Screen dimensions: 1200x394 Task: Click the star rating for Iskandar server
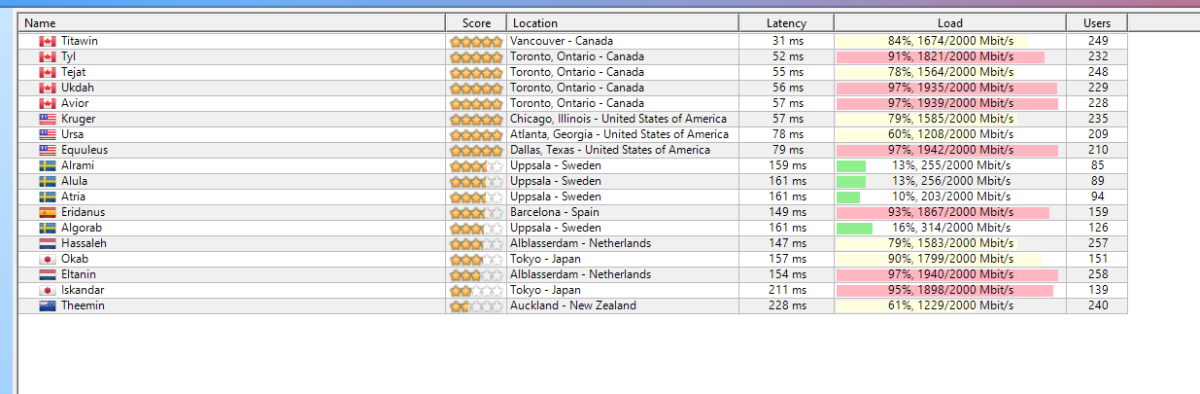pos(476,291)
